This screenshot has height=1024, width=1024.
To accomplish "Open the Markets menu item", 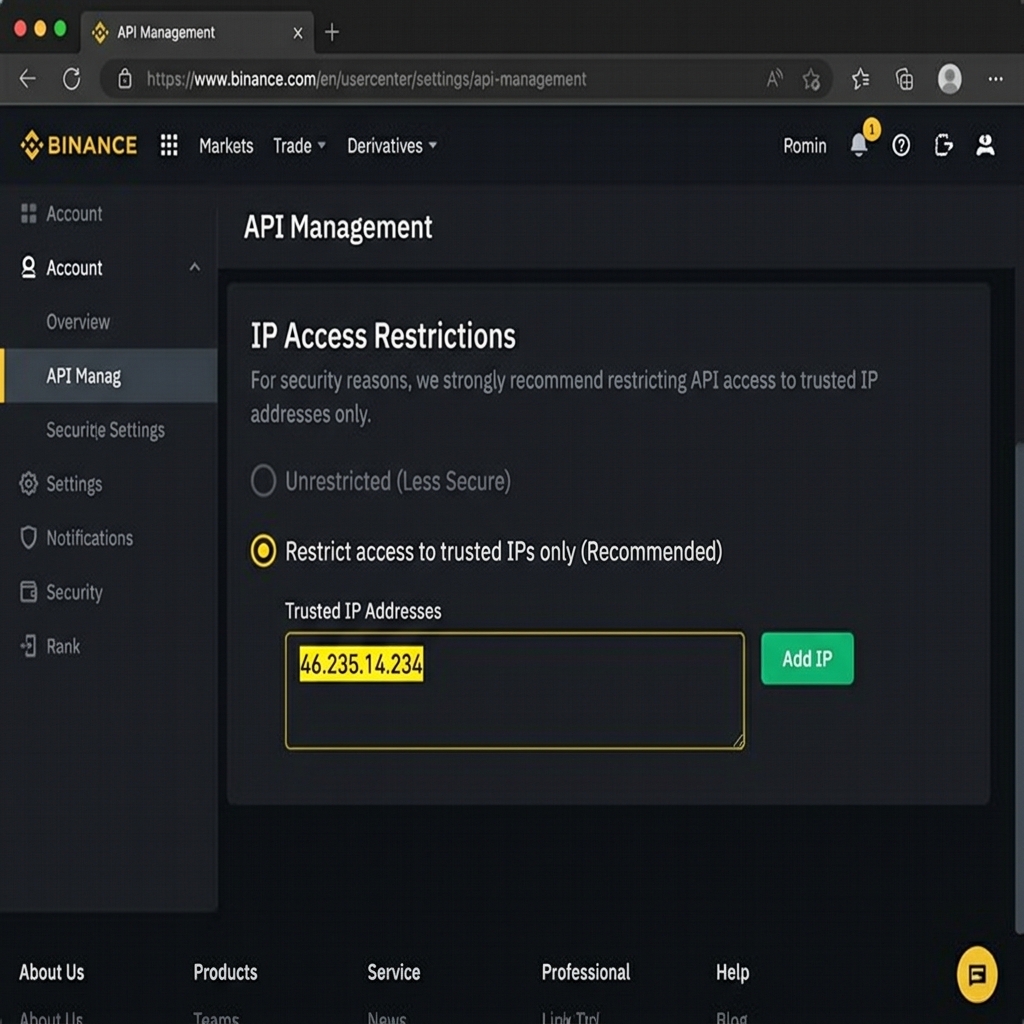I will coord(226,146).
